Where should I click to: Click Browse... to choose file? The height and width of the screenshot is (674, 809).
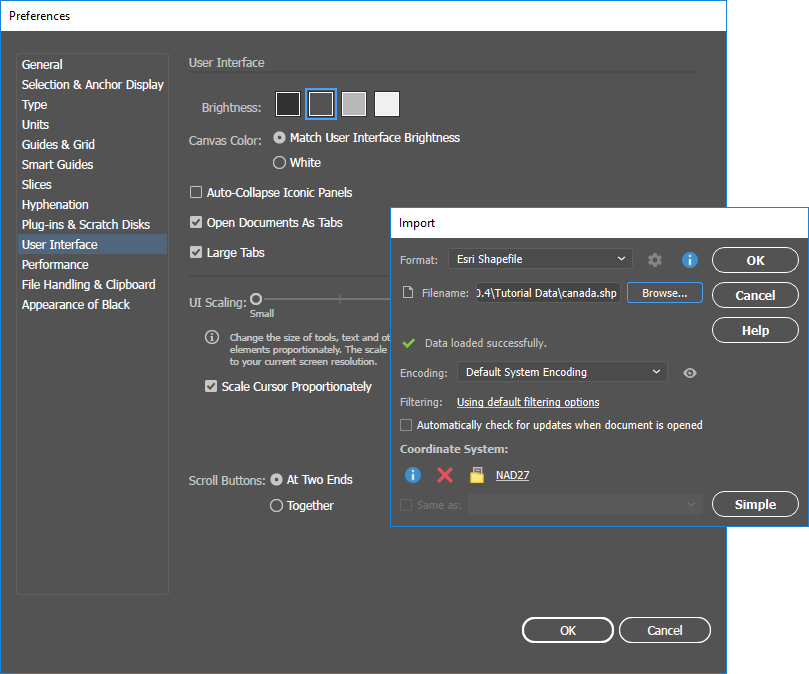pyautogui.click(x=665, y=293)
